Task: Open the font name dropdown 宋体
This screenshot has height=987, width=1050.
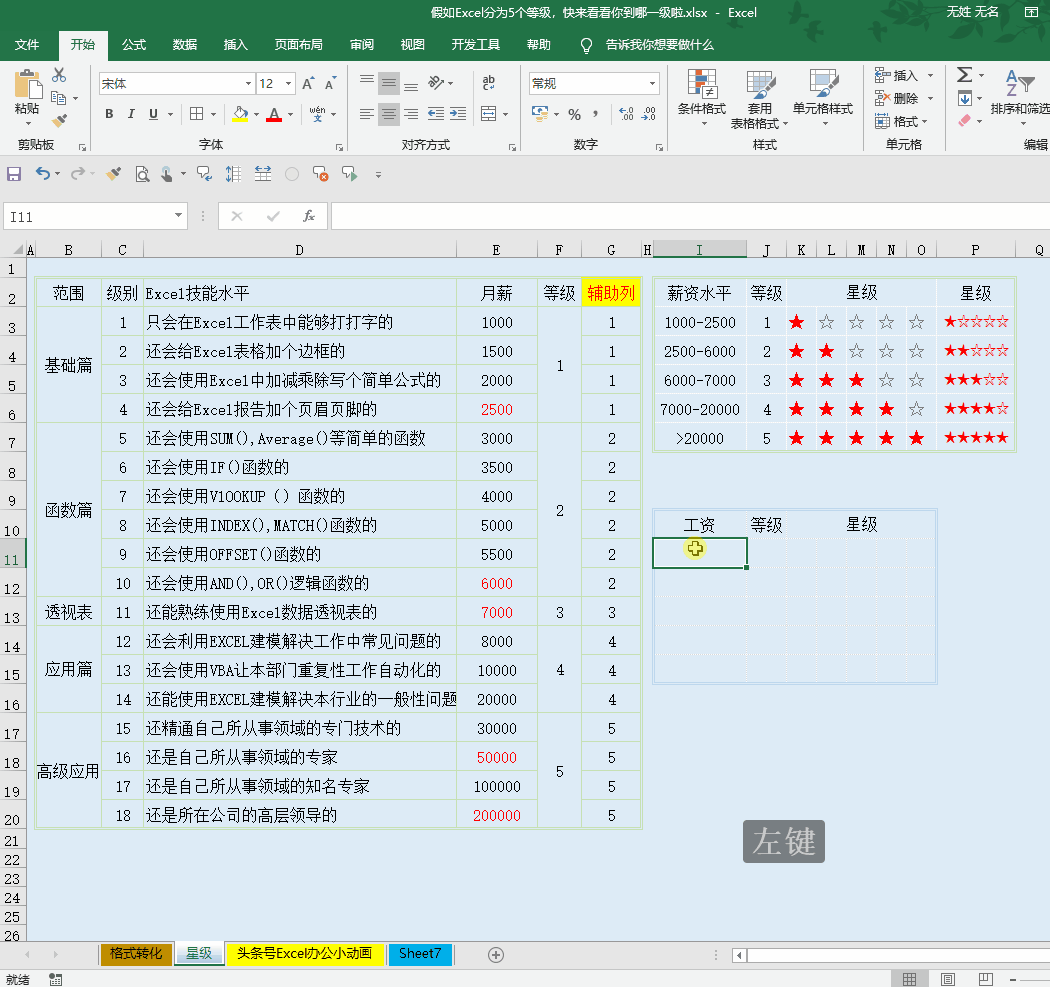Action: pos(248,84)
